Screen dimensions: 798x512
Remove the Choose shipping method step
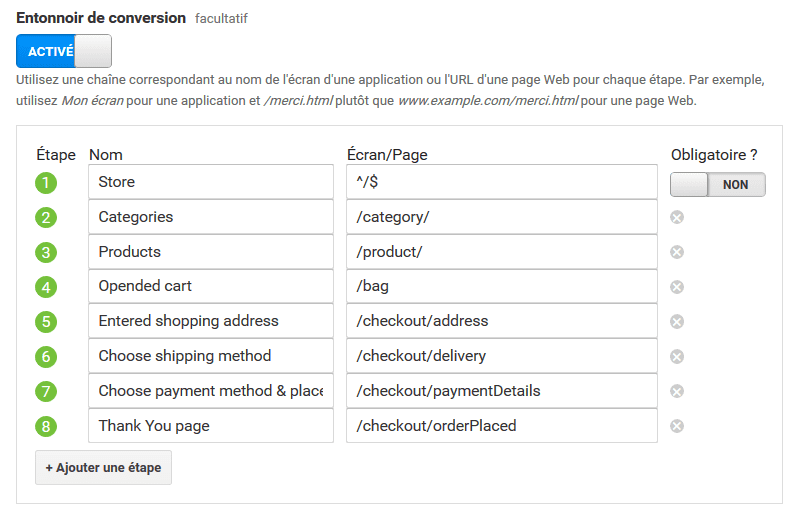pos(677,356)
